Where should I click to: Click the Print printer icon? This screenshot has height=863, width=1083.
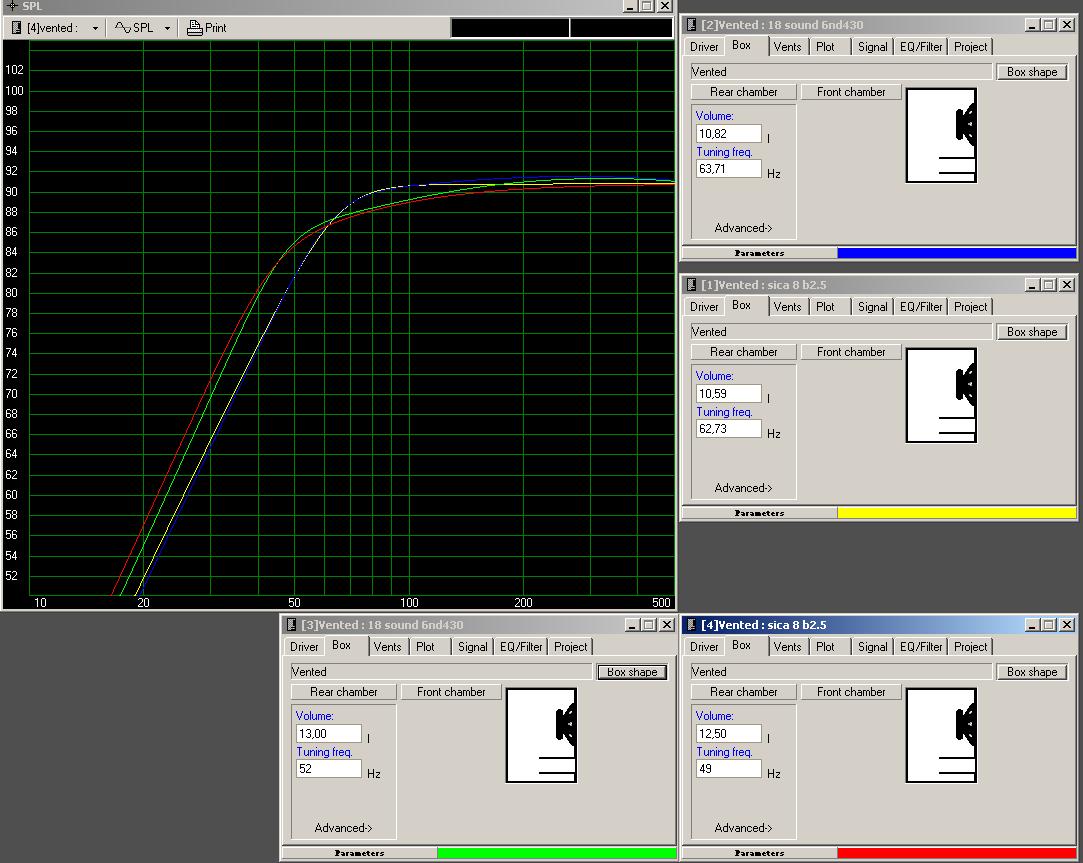coord(195,28)
